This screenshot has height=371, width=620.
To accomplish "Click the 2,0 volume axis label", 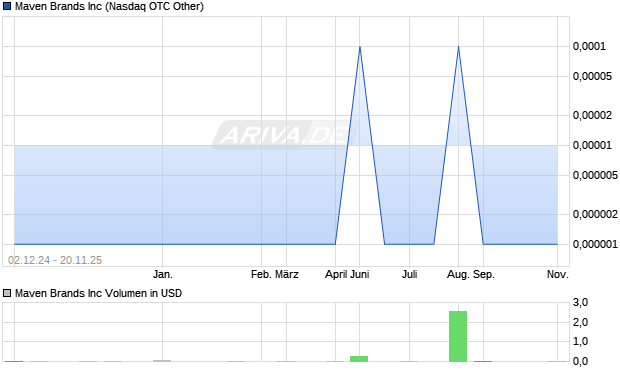I will [580, 322].
